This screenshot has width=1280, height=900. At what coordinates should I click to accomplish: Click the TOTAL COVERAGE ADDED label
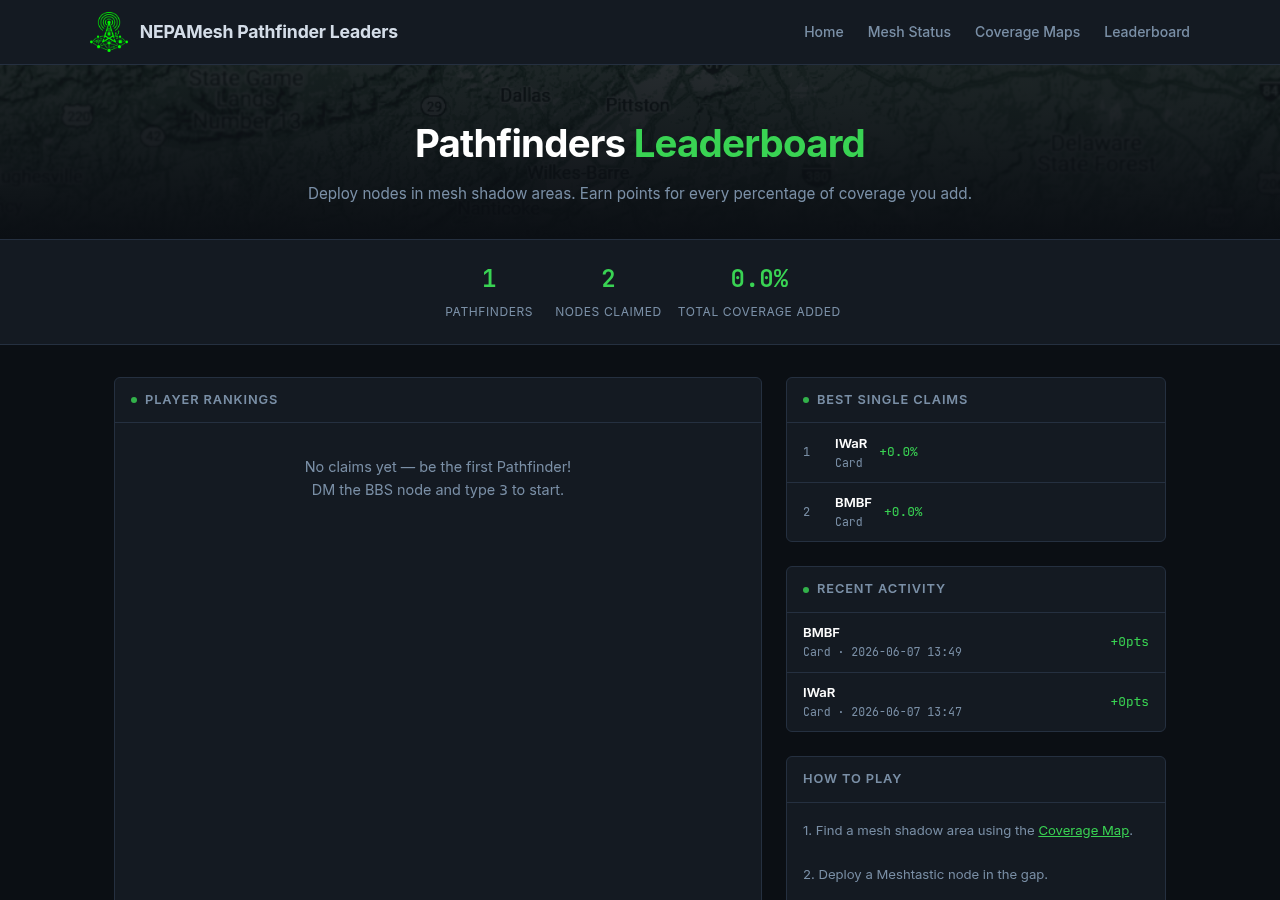point(759,312)
